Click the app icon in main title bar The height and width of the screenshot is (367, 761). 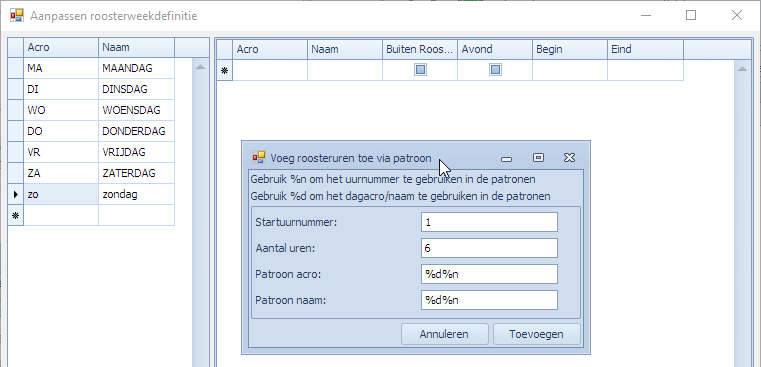17,16
